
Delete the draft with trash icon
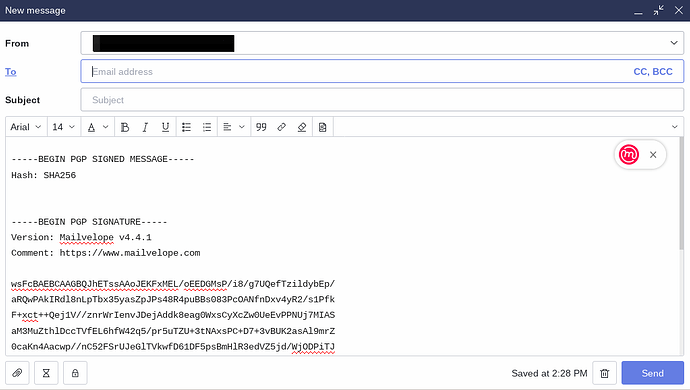[x=605, y=373]
